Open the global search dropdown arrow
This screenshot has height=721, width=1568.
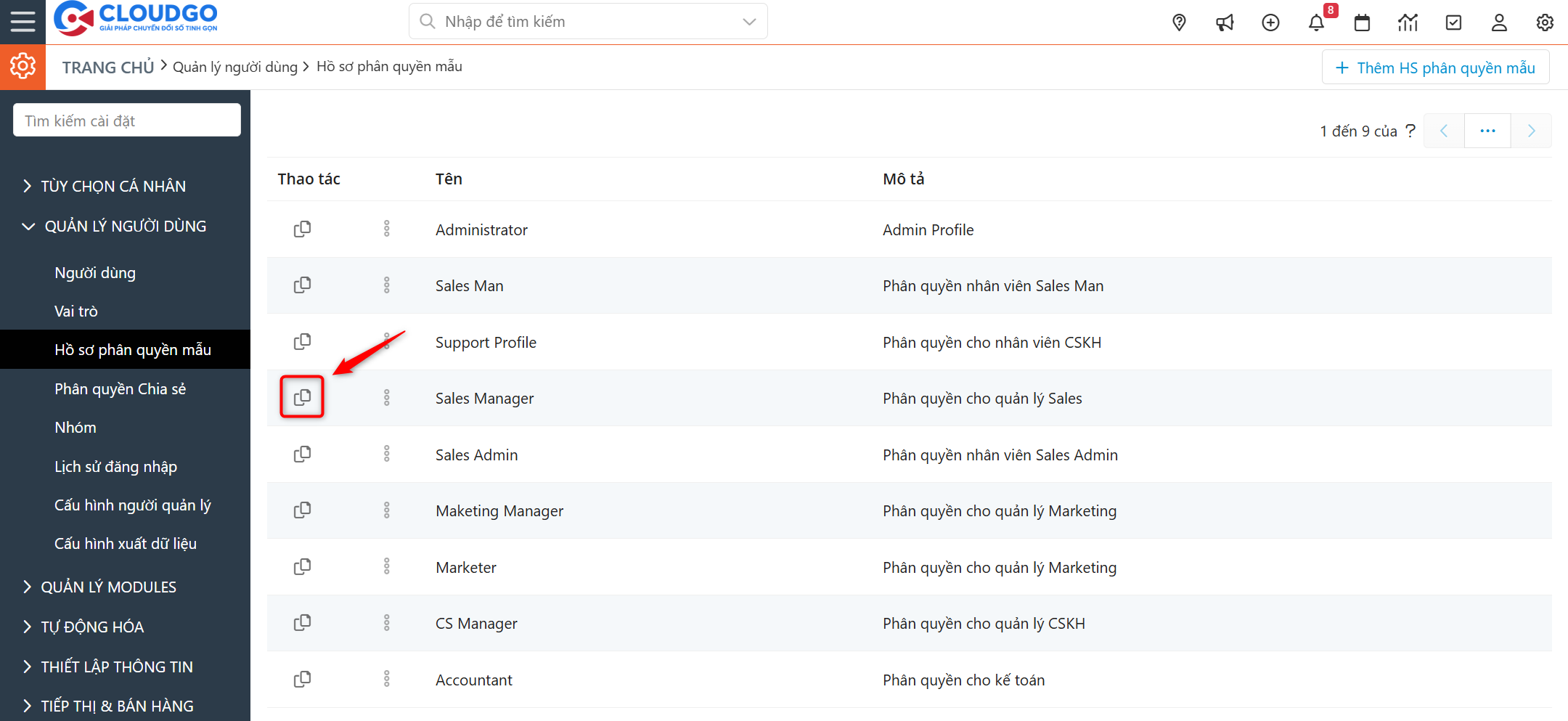point(749,22)
